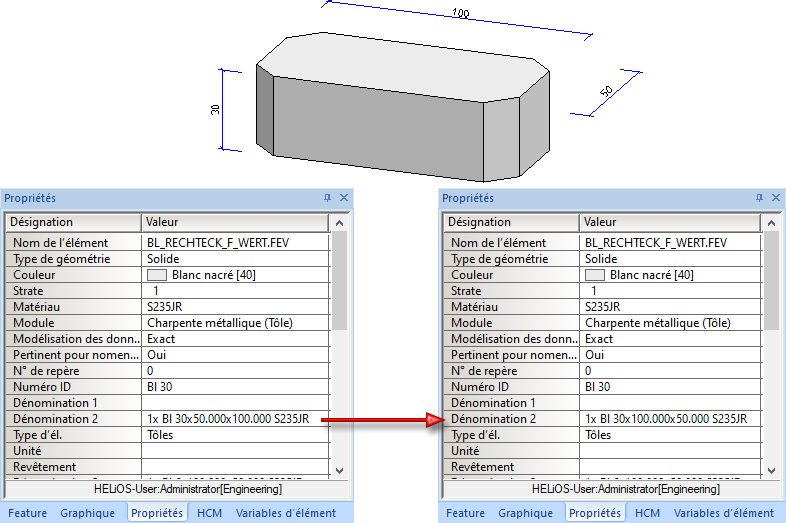Select Dénomination 2 label in right panel
786x523 pixels.
pyautogui.click(x=494, y=419)
